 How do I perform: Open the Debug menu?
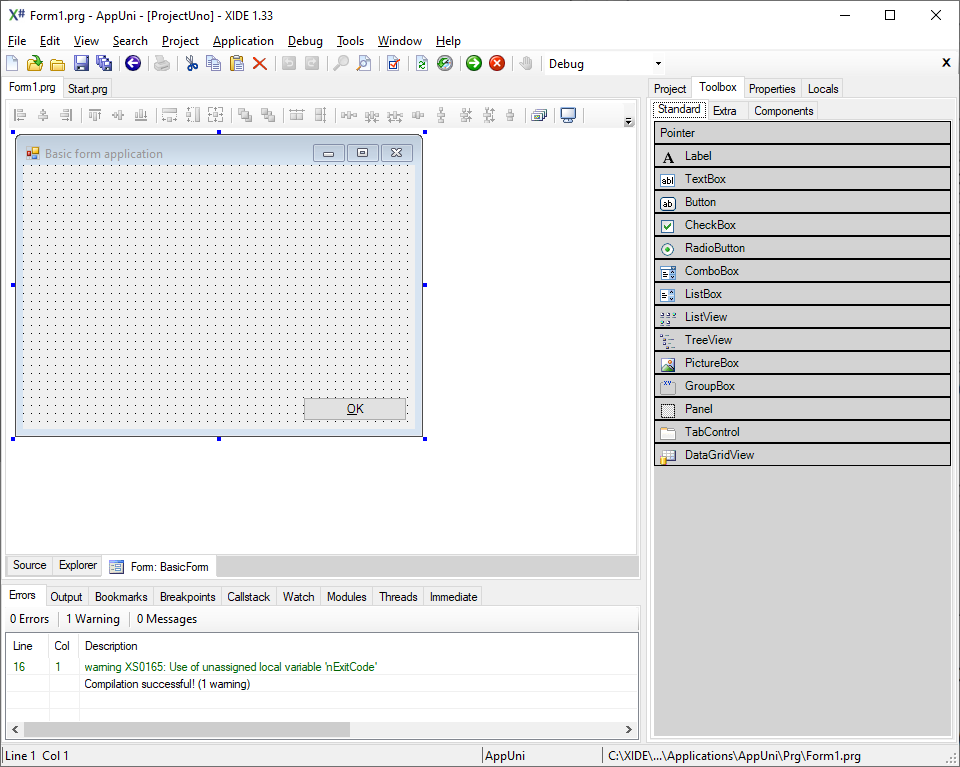click(x=305, y=41)
